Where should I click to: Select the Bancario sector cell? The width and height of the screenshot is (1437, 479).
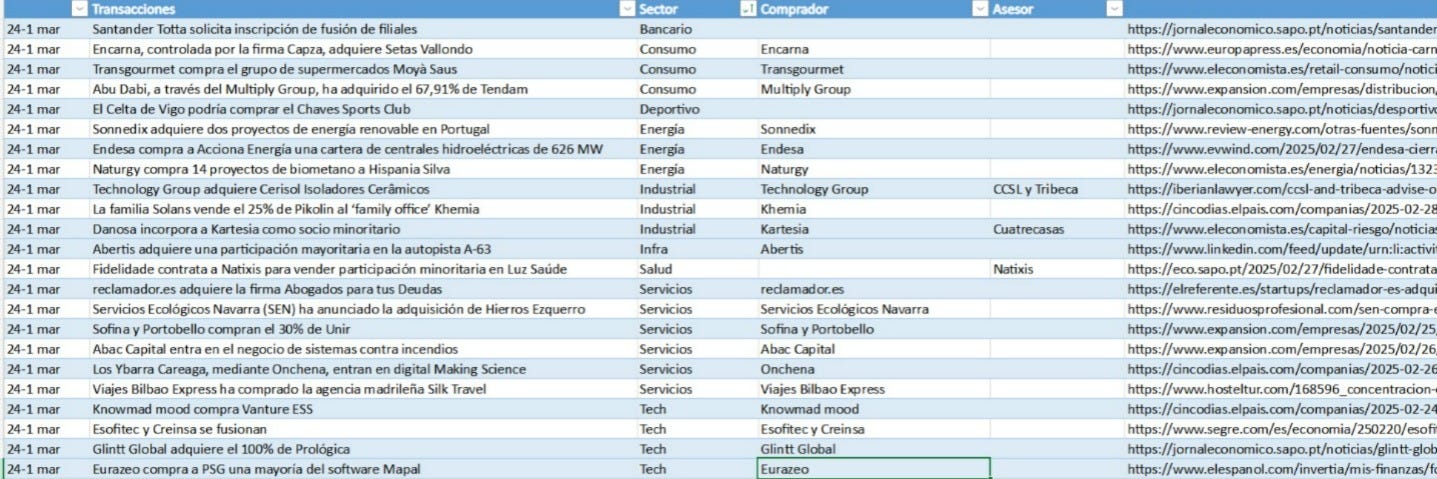[696, 29]
